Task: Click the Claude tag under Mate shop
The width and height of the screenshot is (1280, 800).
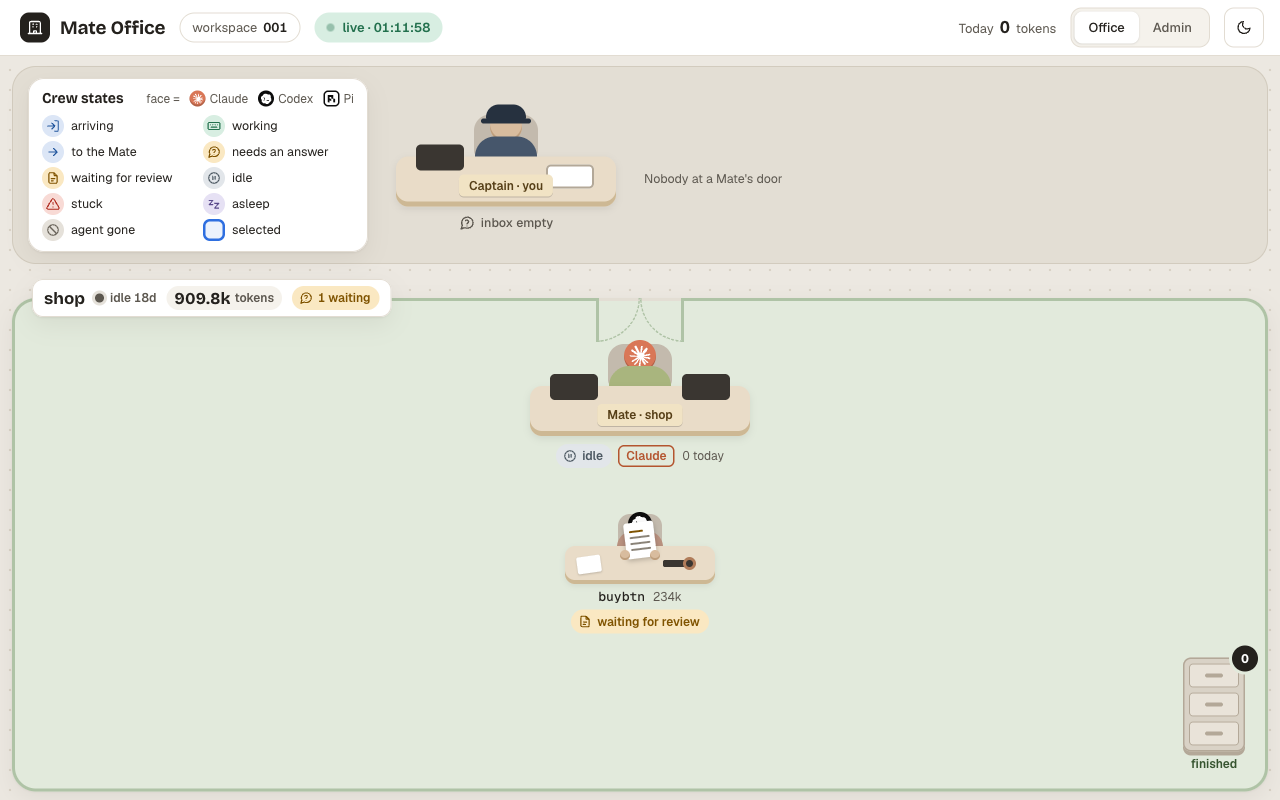Action: (646, 456)
